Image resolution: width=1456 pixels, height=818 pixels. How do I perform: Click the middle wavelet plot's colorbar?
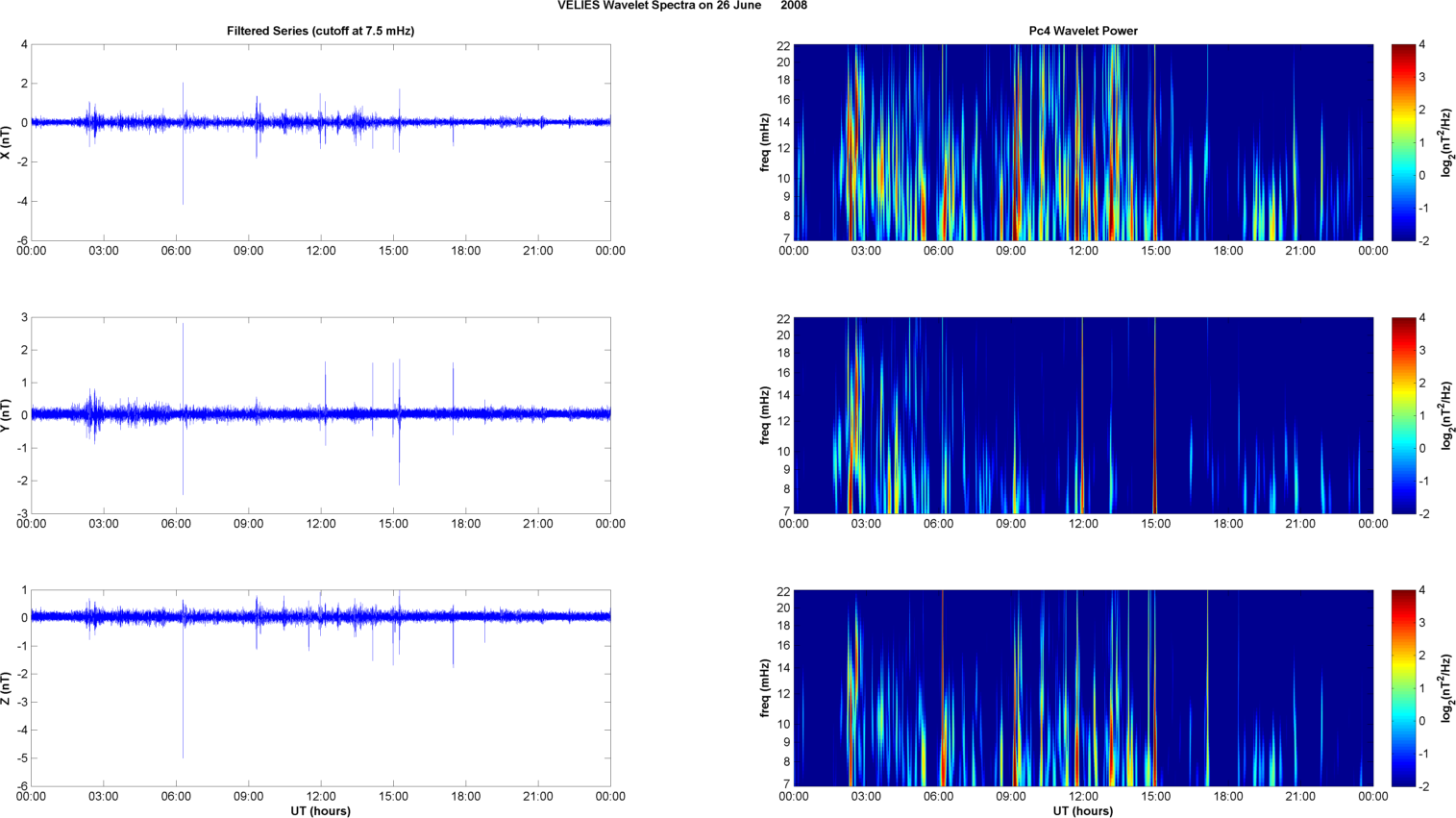tap(1403, 415)
